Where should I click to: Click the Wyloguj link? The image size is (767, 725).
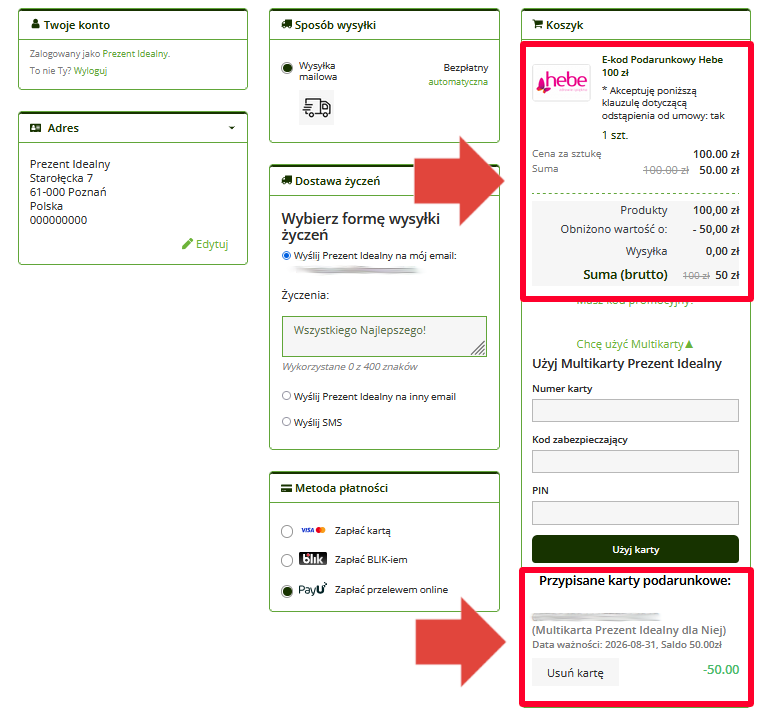(90, 71)
